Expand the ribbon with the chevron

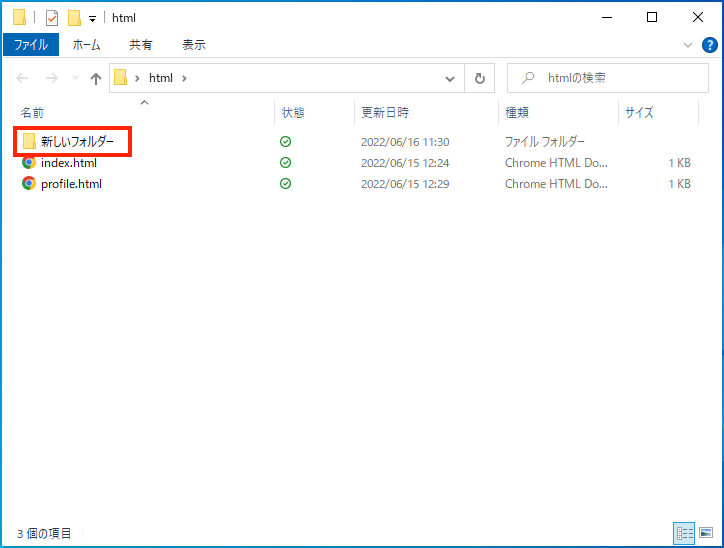688,45
